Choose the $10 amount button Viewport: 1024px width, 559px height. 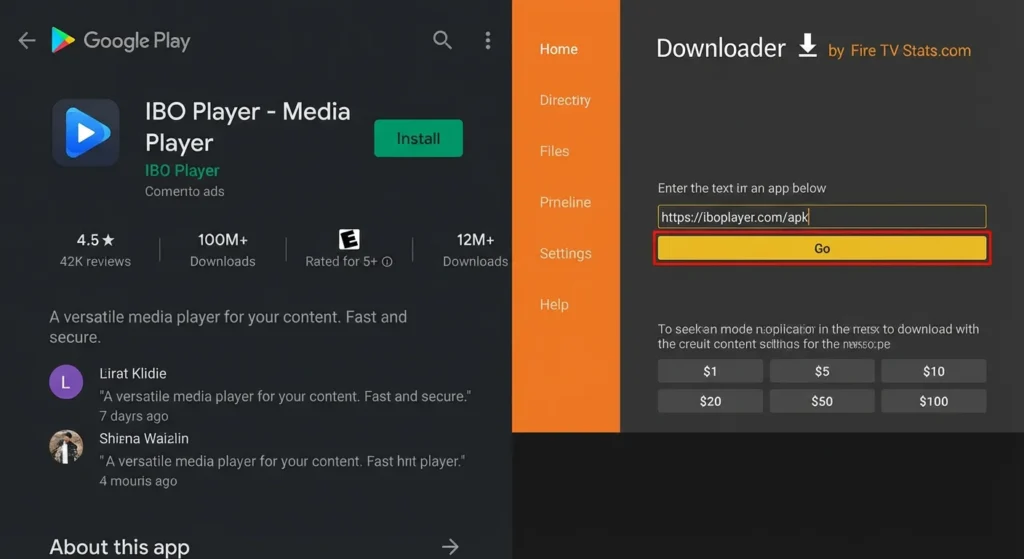(x=934, y=371)
